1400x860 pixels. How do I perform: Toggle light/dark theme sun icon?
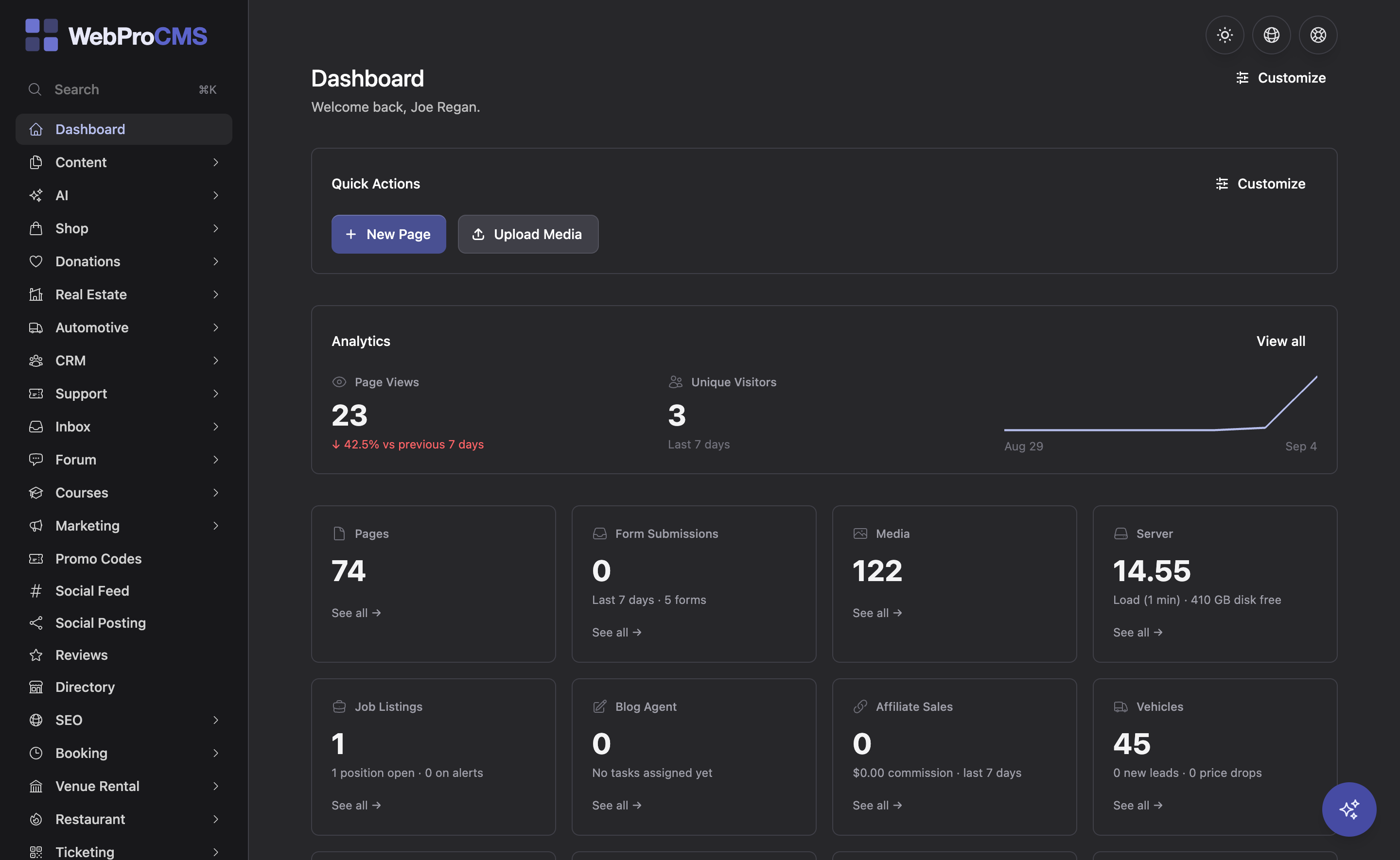(x=1224, y=35)
